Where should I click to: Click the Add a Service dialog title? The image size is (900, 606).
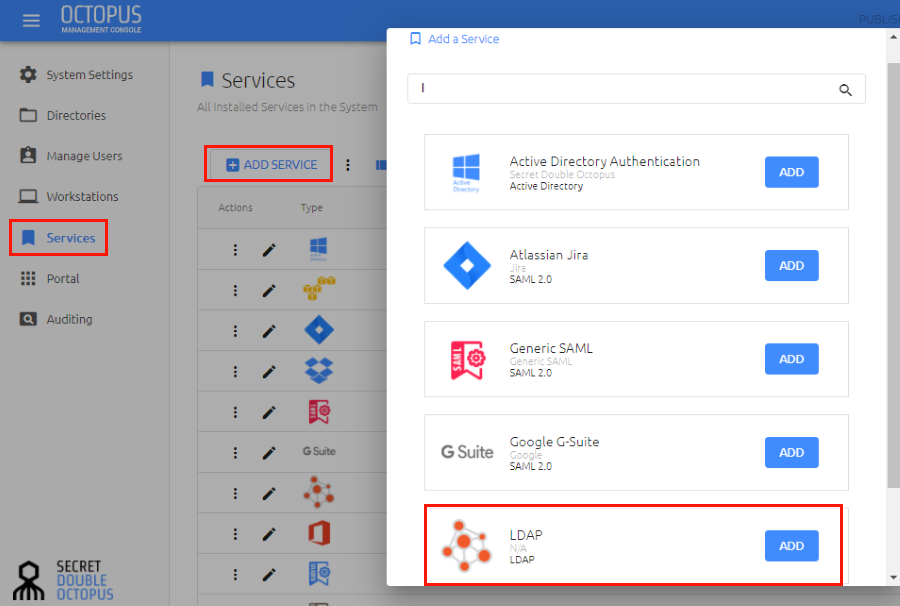tap(463, 39)
